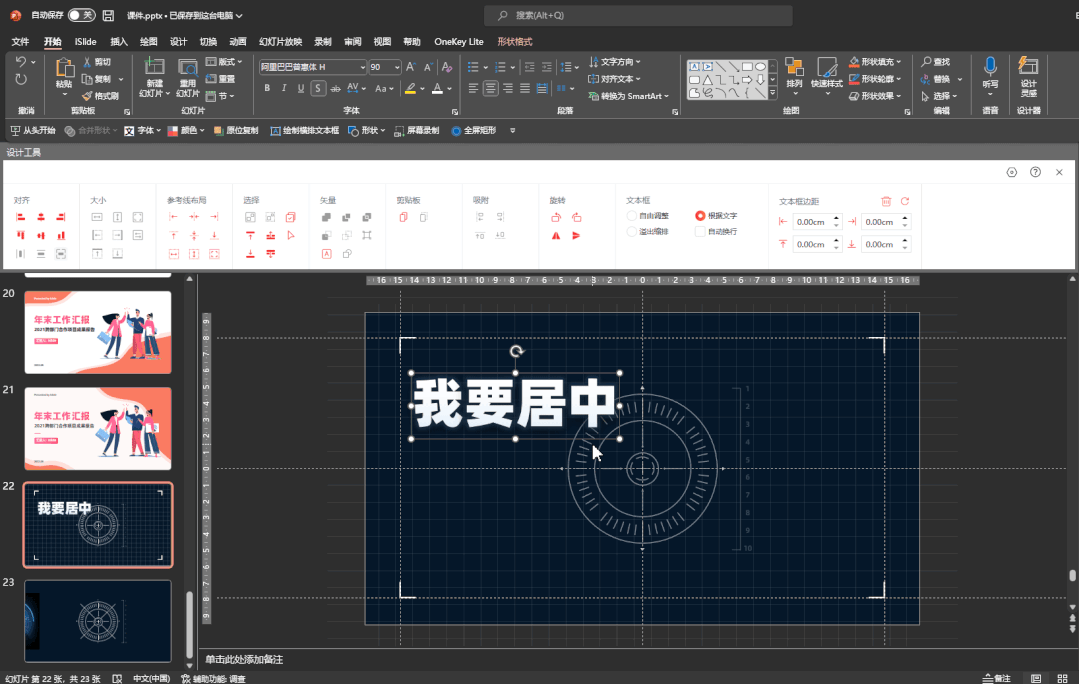Click the font color red underline button
Image resolution: width=1079 pixels, height=684 pixels.
click(436, 89)
